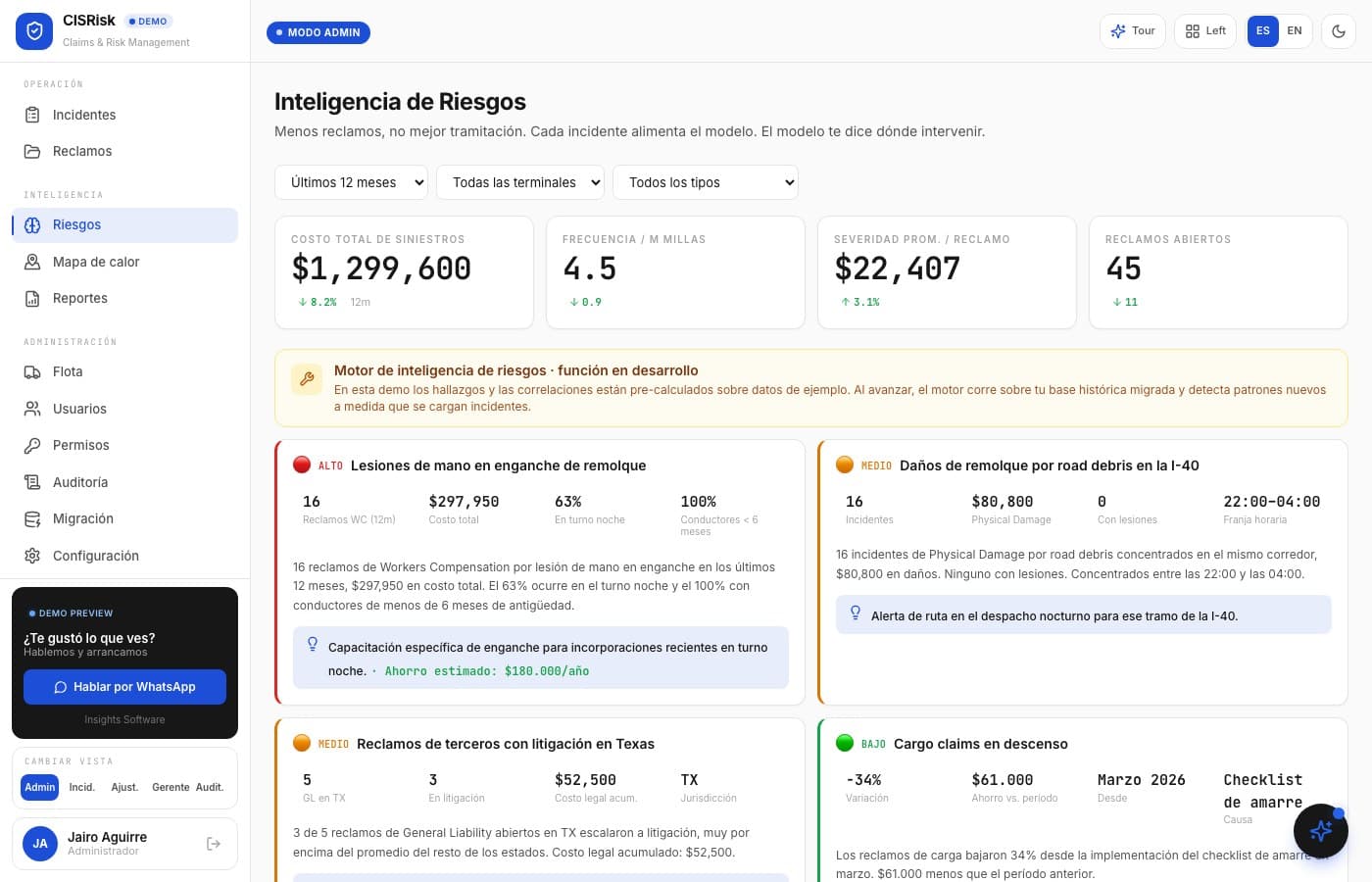
Task: Open the Lesiones de mano en enganche heading
Action: coord(498,465)
